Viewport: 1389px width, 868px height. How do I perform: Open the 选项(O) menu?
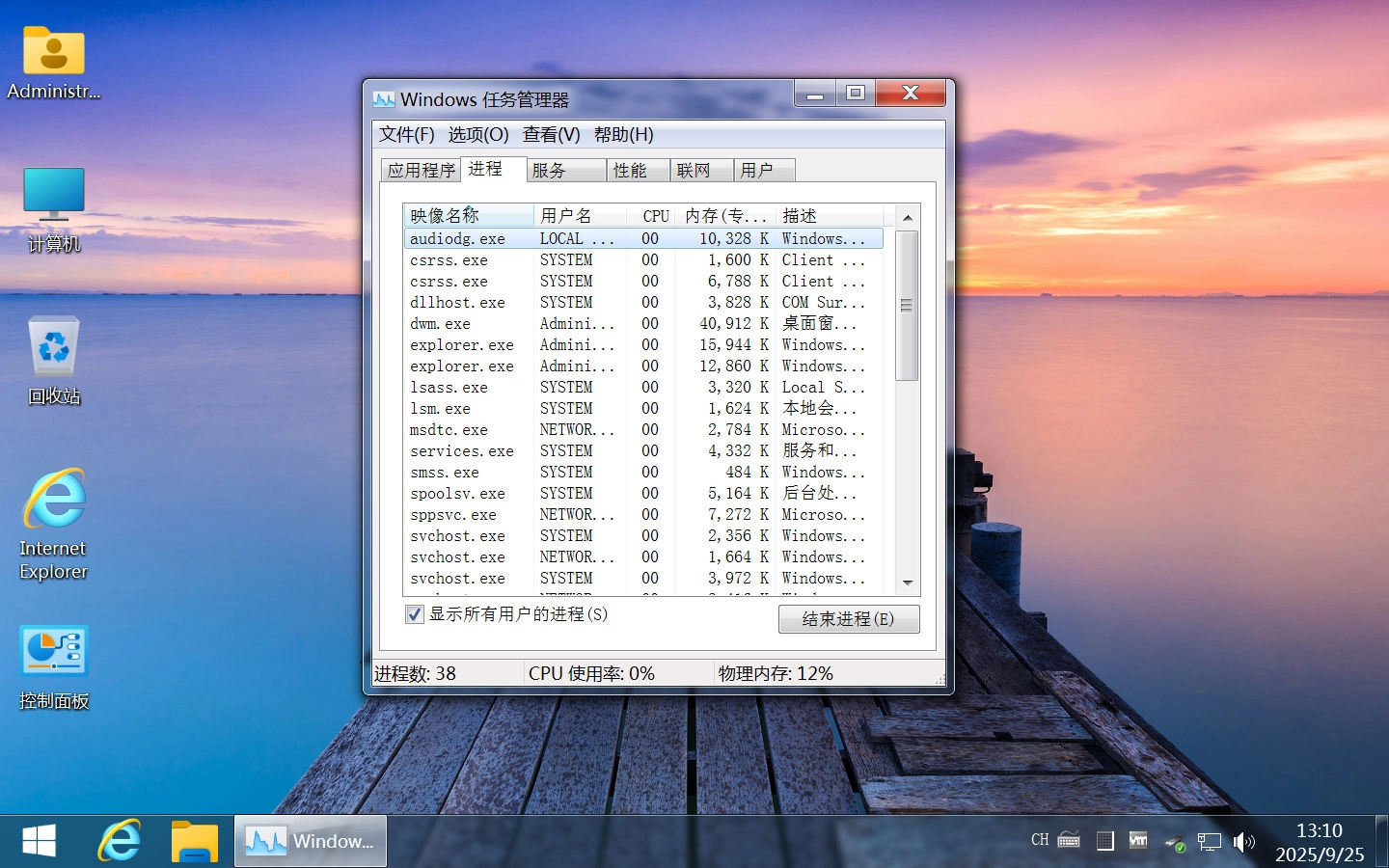(477, 135)
